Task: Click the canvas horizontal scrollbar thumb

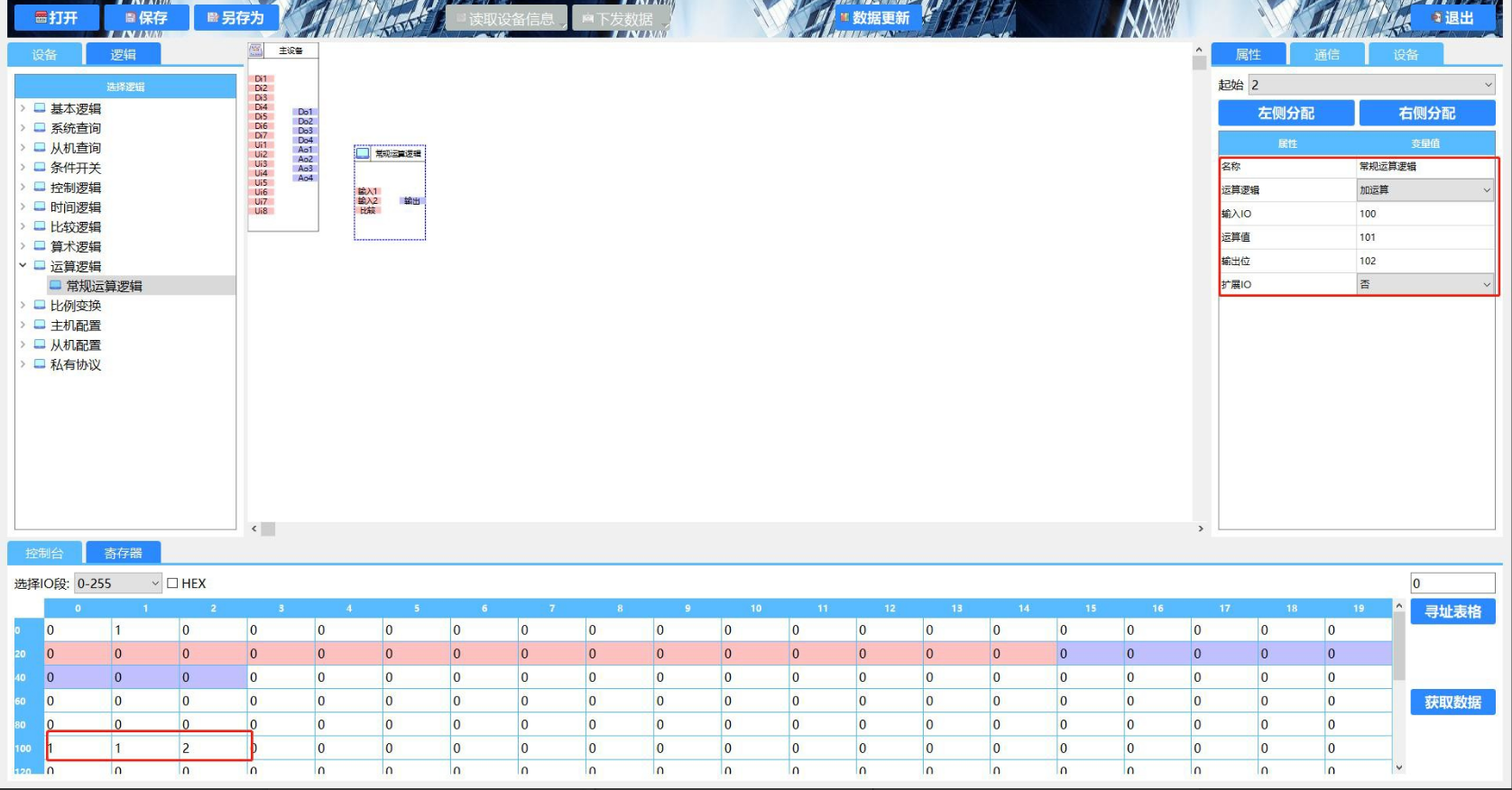Action: click(x=268, y=529)
